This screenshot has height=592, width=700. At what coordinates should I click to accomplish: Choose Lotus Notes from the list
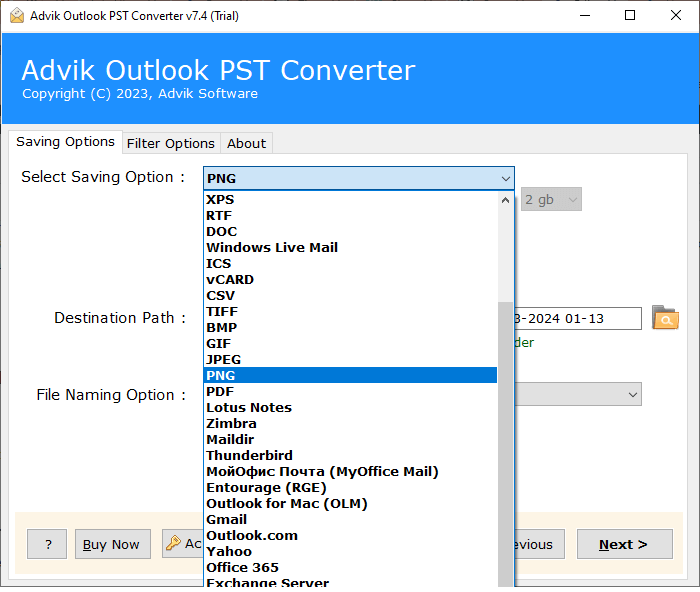click(x=350, y=408)
